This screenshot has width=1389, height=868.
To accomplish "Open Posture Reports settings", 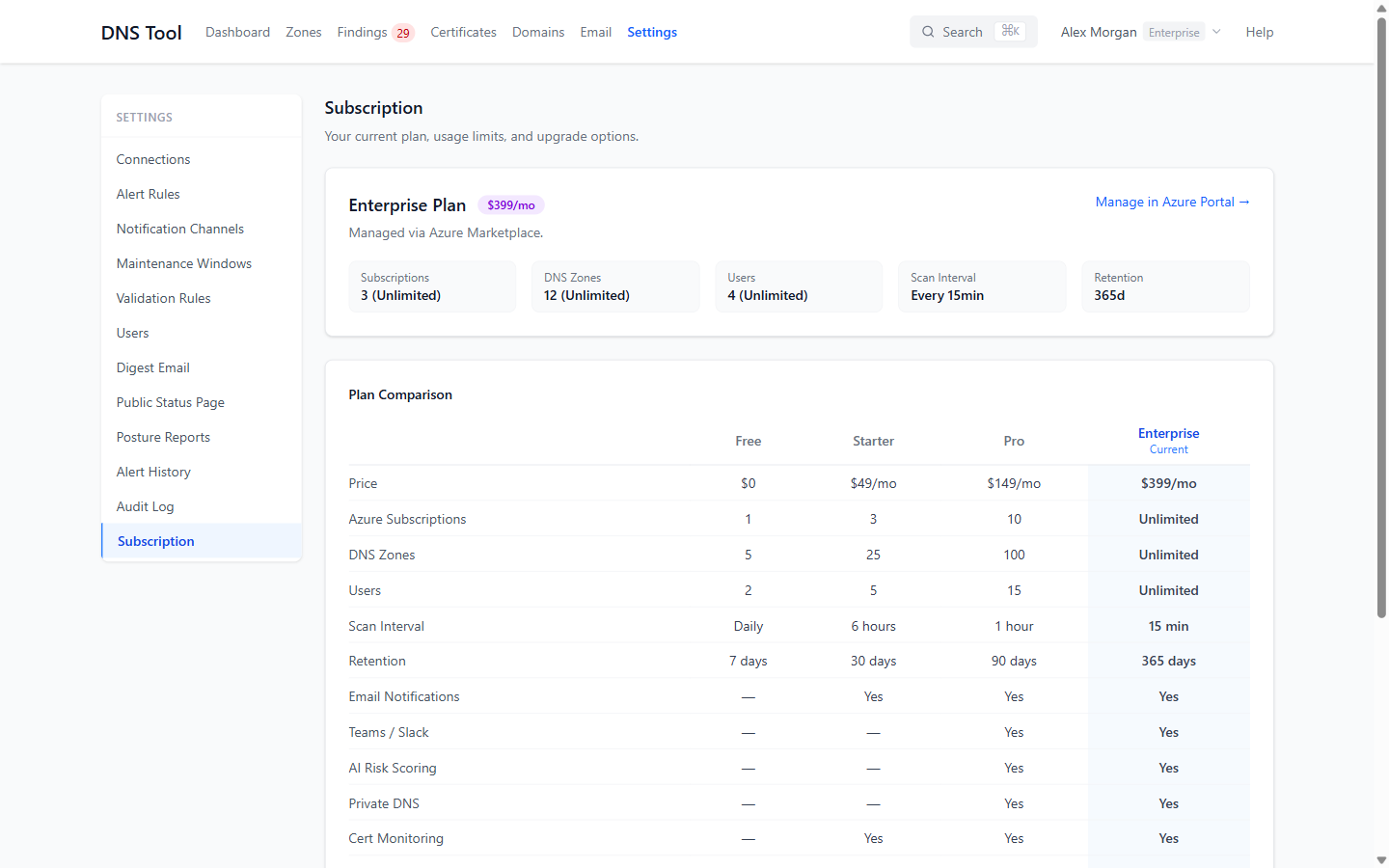I will (202, 437).
